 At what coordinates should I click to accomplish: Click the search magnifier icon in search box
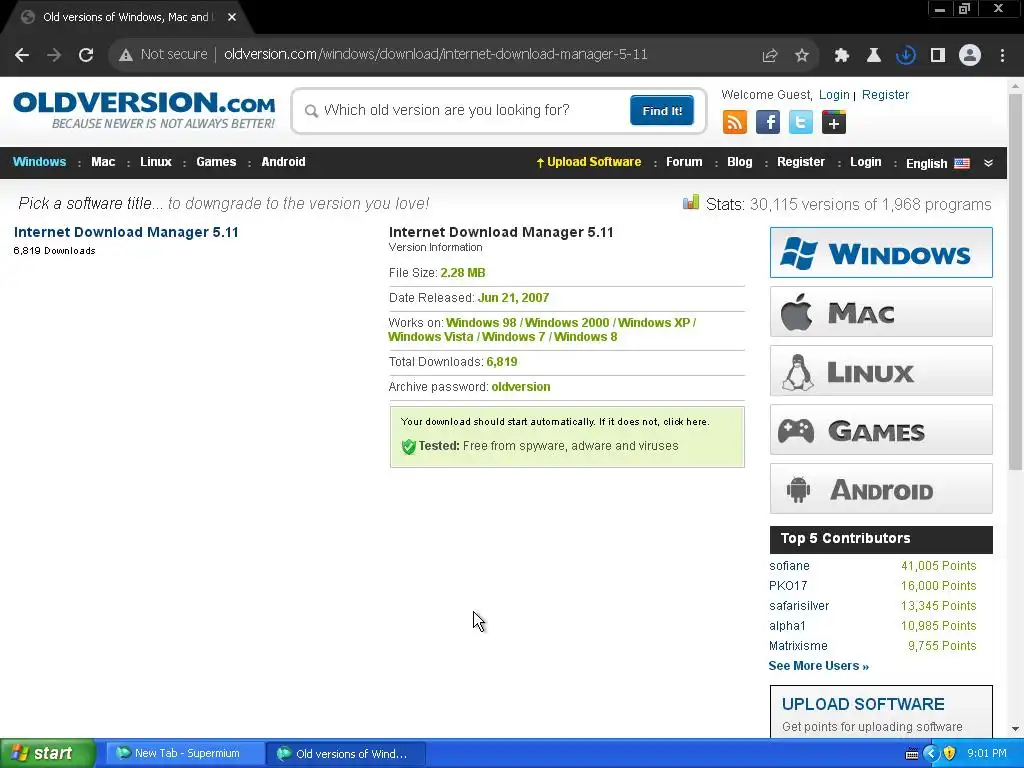click(x=312, y=111)
